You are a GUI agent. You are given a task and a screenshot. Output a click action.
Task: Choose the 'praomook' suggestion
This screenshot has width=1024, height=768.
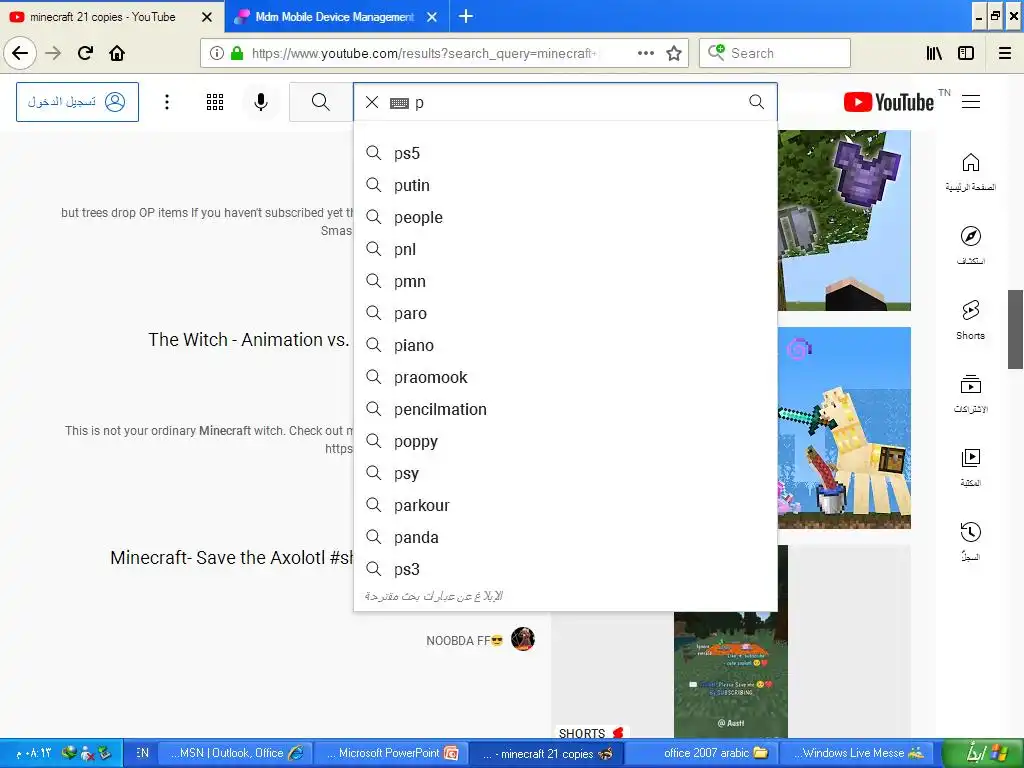pos(565,377)
